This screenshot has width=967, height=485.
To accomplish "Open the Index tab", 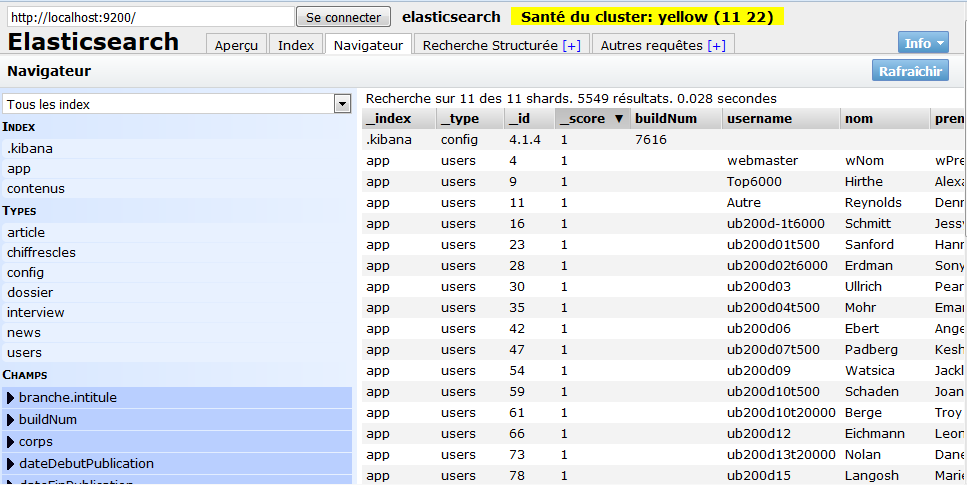I will (x=295, y=46).
